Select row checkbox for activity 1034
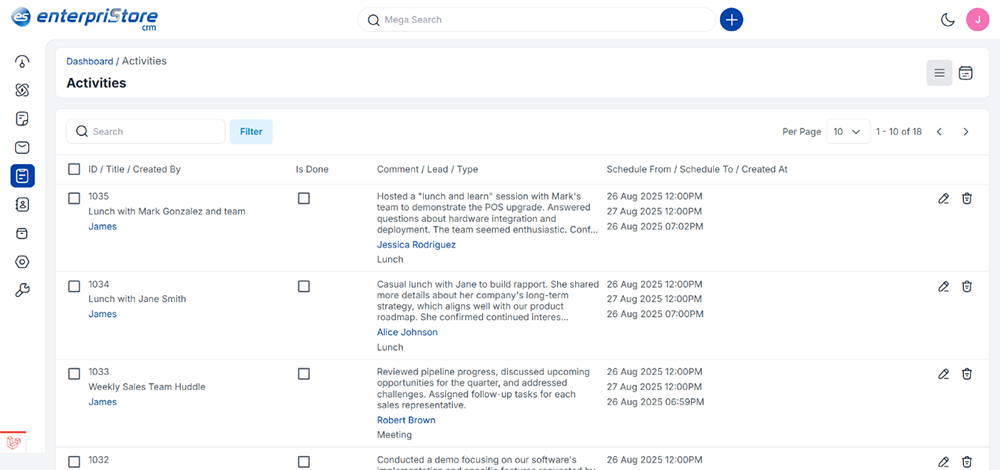The height and width of the screenshot is (470, 1000). [74, 286]
